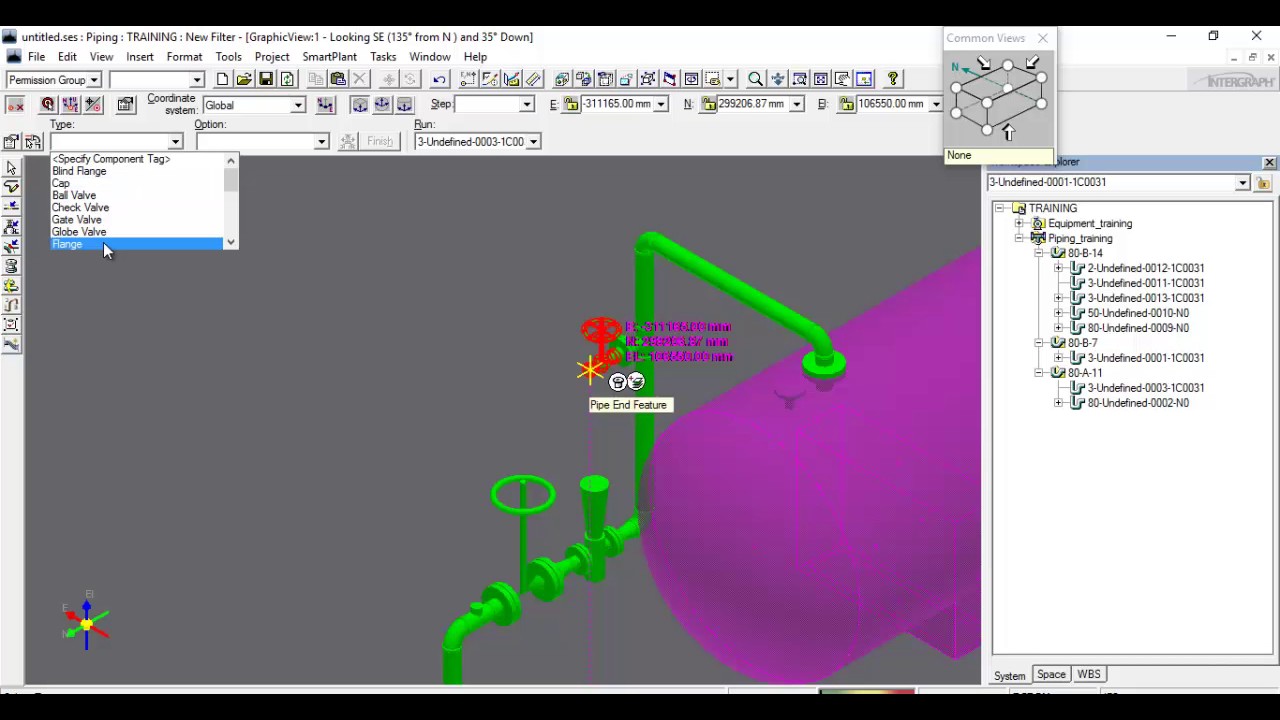The width and height of the screenshot is (1280, 720).
Task: Click the Refresh workspace icon
Action: [288, 79]
